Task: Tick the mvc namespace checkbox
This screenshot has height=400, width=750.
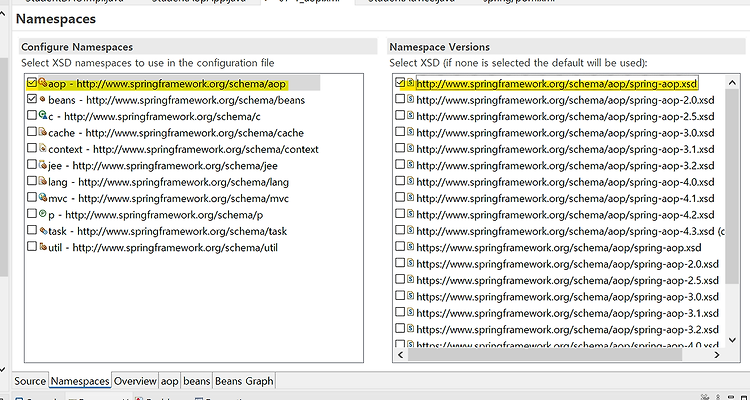Action: 32,198
